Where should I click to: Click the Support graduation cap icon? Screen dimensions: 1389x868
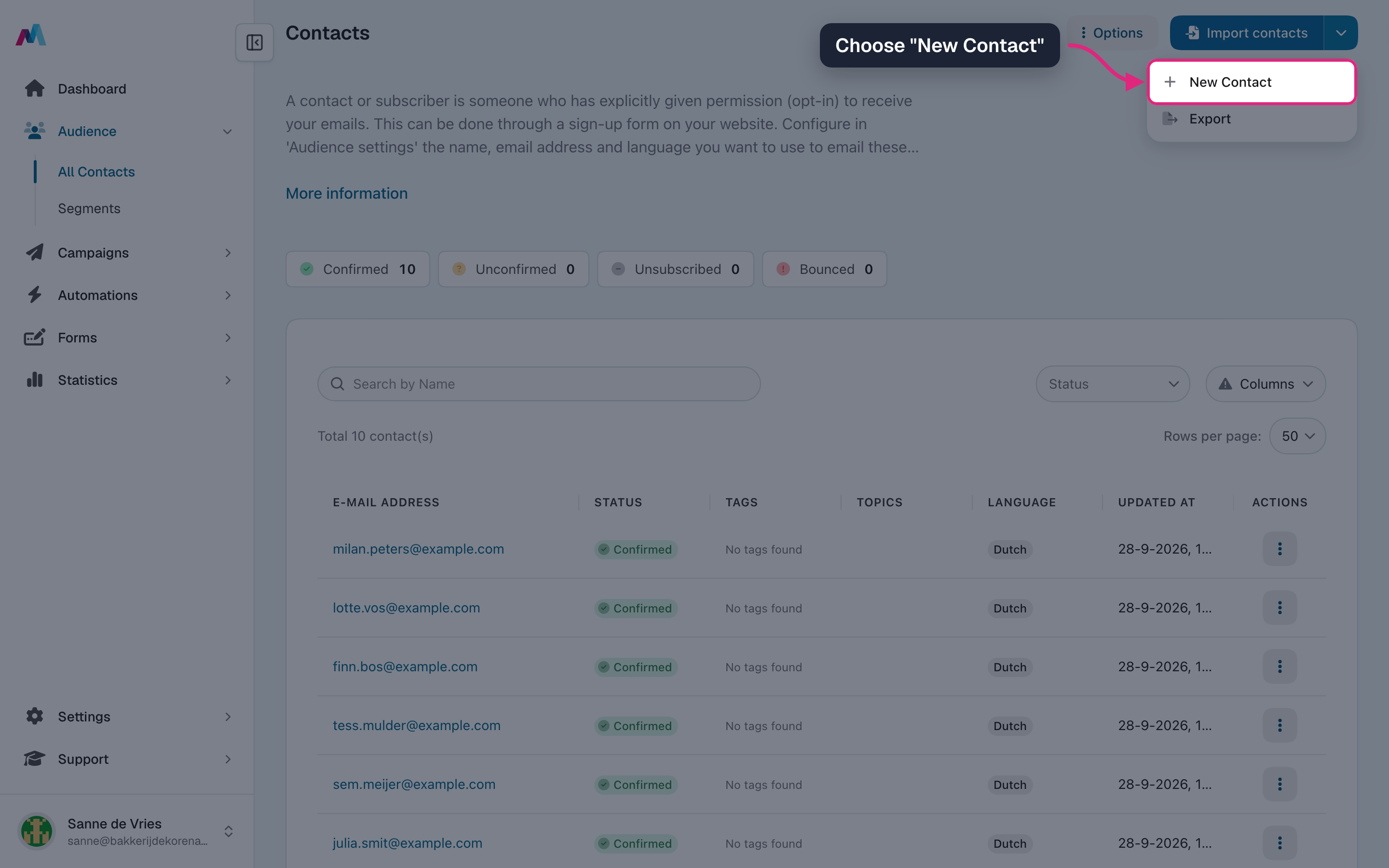click(34, 759)
